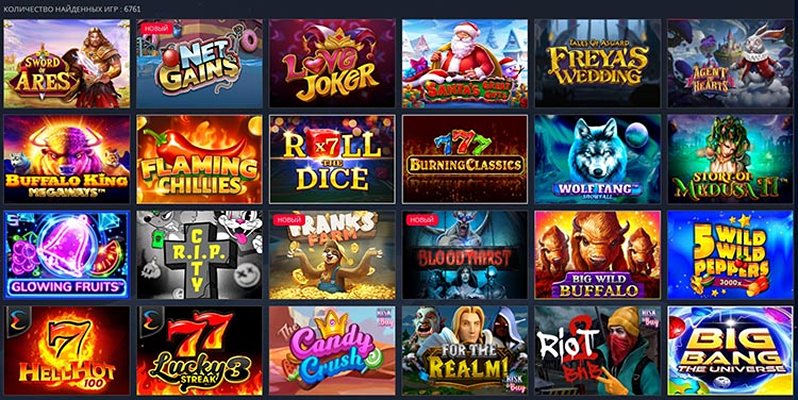Image resolution: width=798 pixels, height=400 pixels.
Task: Open the Flaming Chillies slot
Action: tap(200, 159)
